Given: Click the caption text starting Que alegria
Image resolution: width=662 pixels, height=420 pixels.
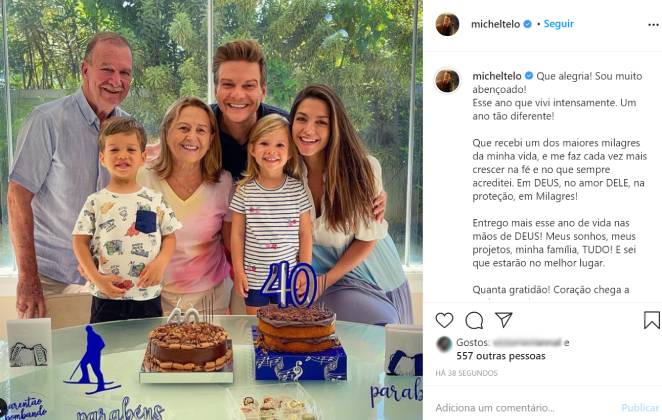Looking at the screenshot, I should point(559,183).
